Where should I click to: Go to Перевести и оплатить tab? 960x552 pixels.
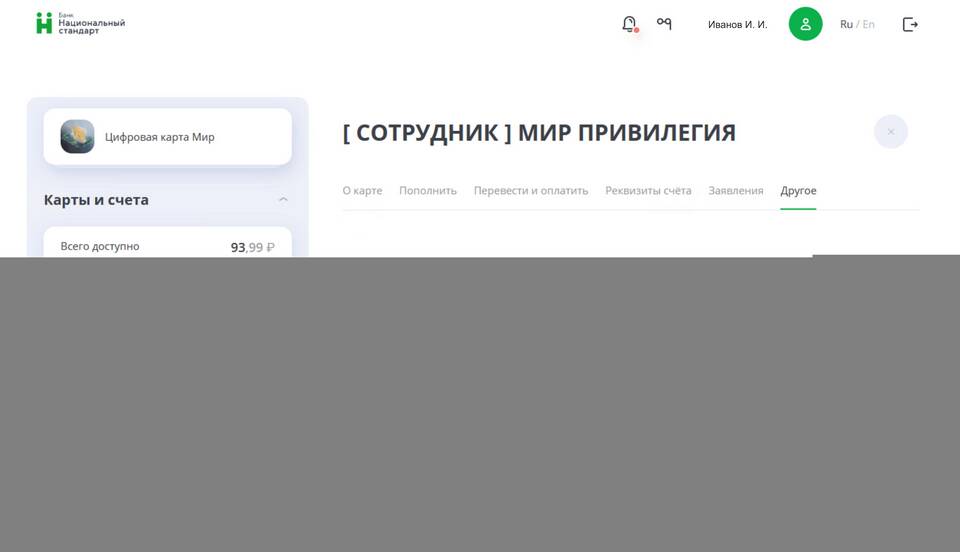click(531, 191)
